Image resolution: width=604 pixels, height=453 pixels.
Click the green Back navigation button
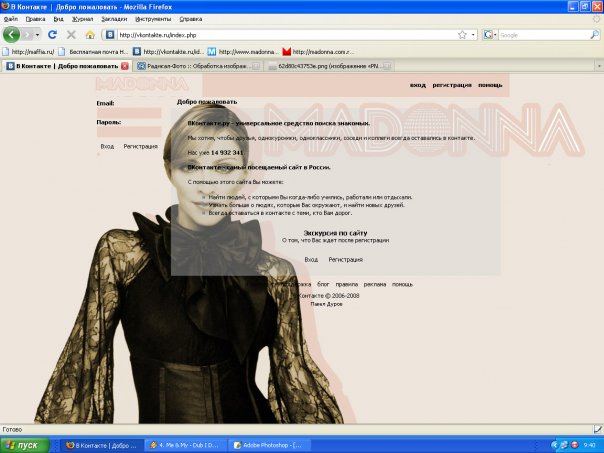[x=11, y=35]
